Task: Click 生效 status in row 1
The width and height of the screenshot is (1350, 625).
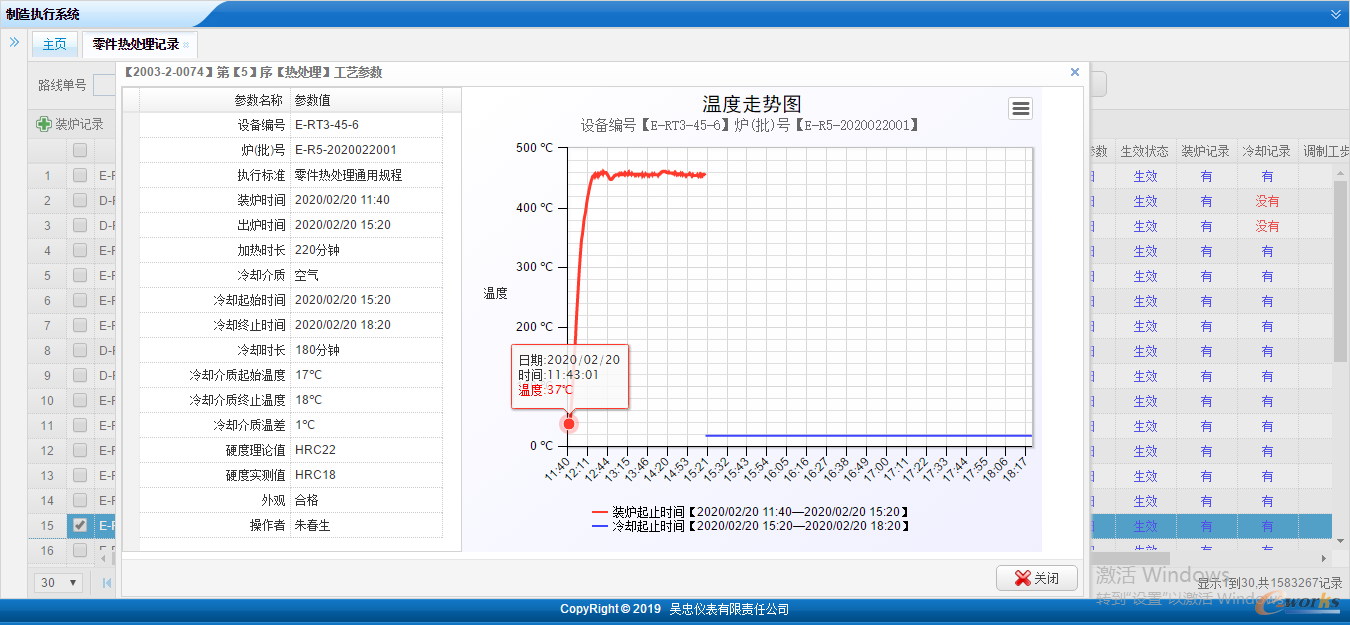Action: pyautogui.click(x=1145, y=176)
